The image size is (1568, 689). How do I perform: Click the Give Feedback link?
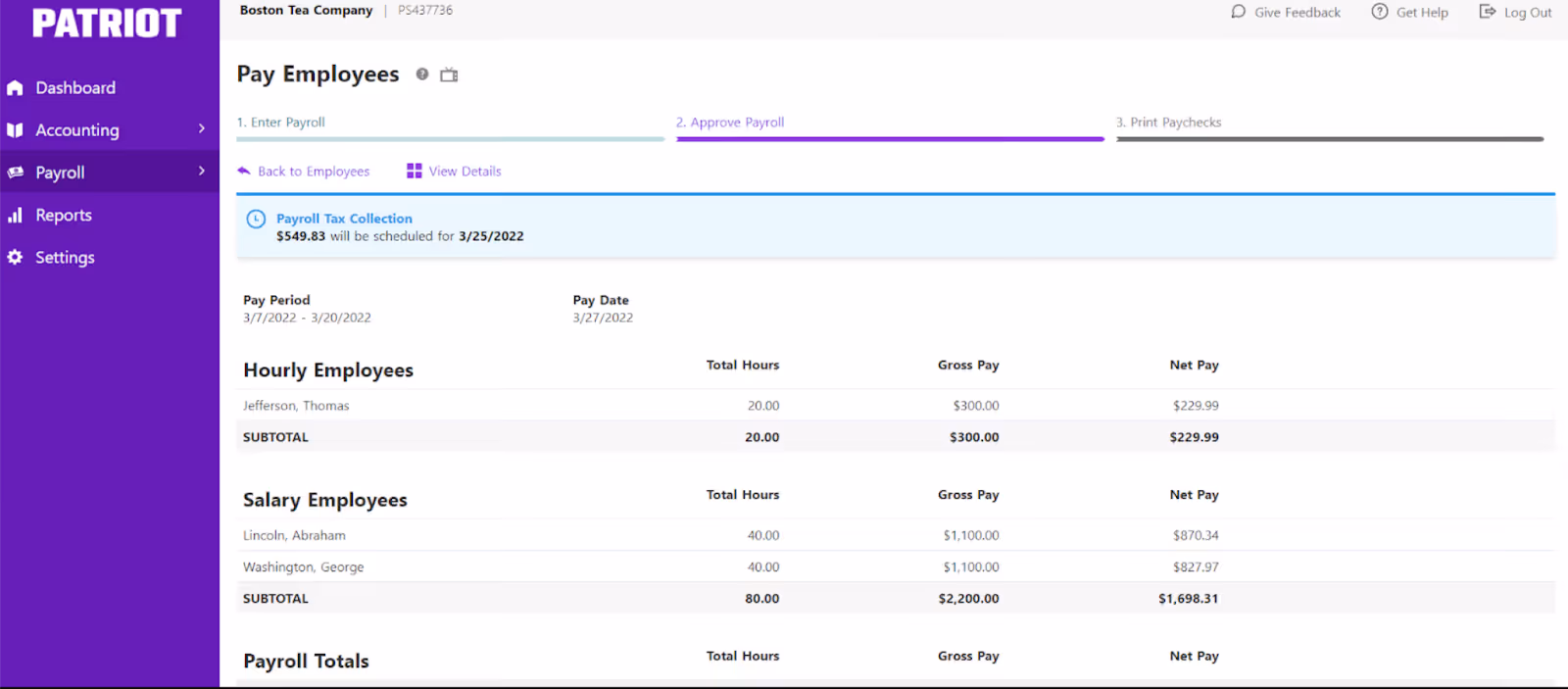click(x=1298, y=13)
